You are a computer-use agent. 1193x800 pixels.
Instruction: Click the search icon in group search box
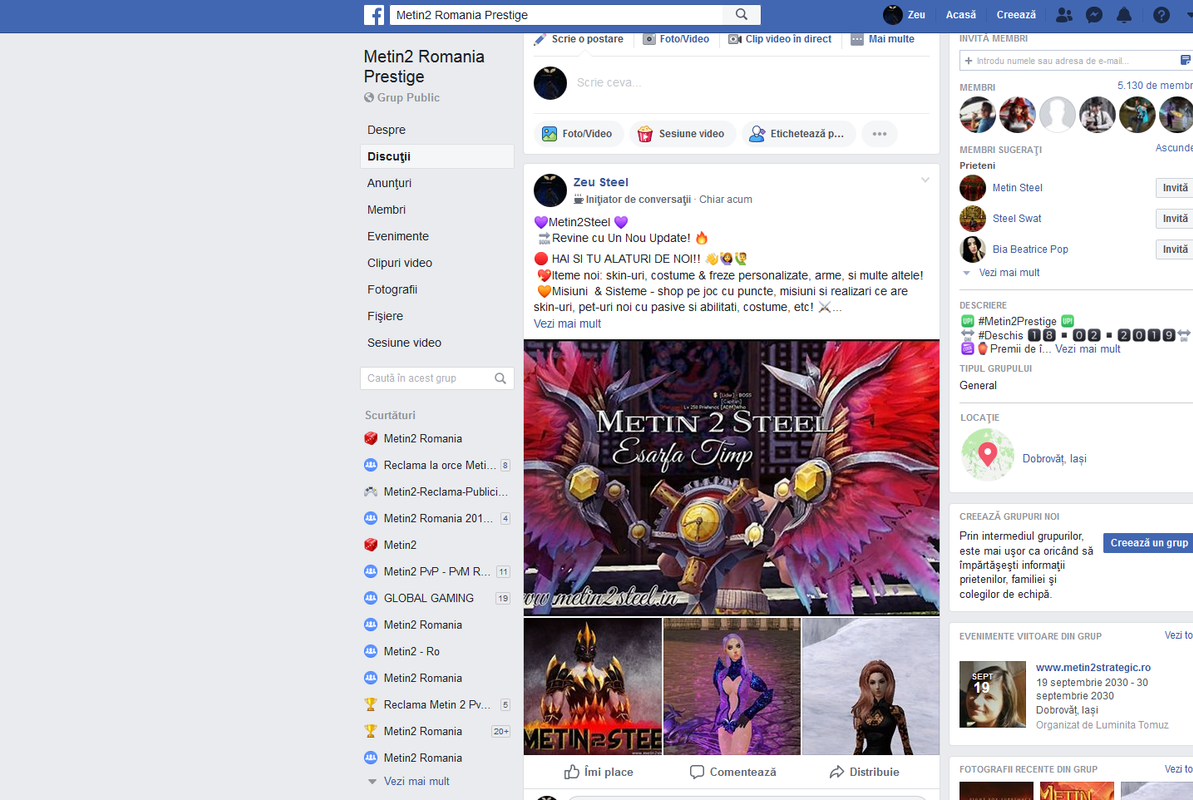tap(500, 378)
